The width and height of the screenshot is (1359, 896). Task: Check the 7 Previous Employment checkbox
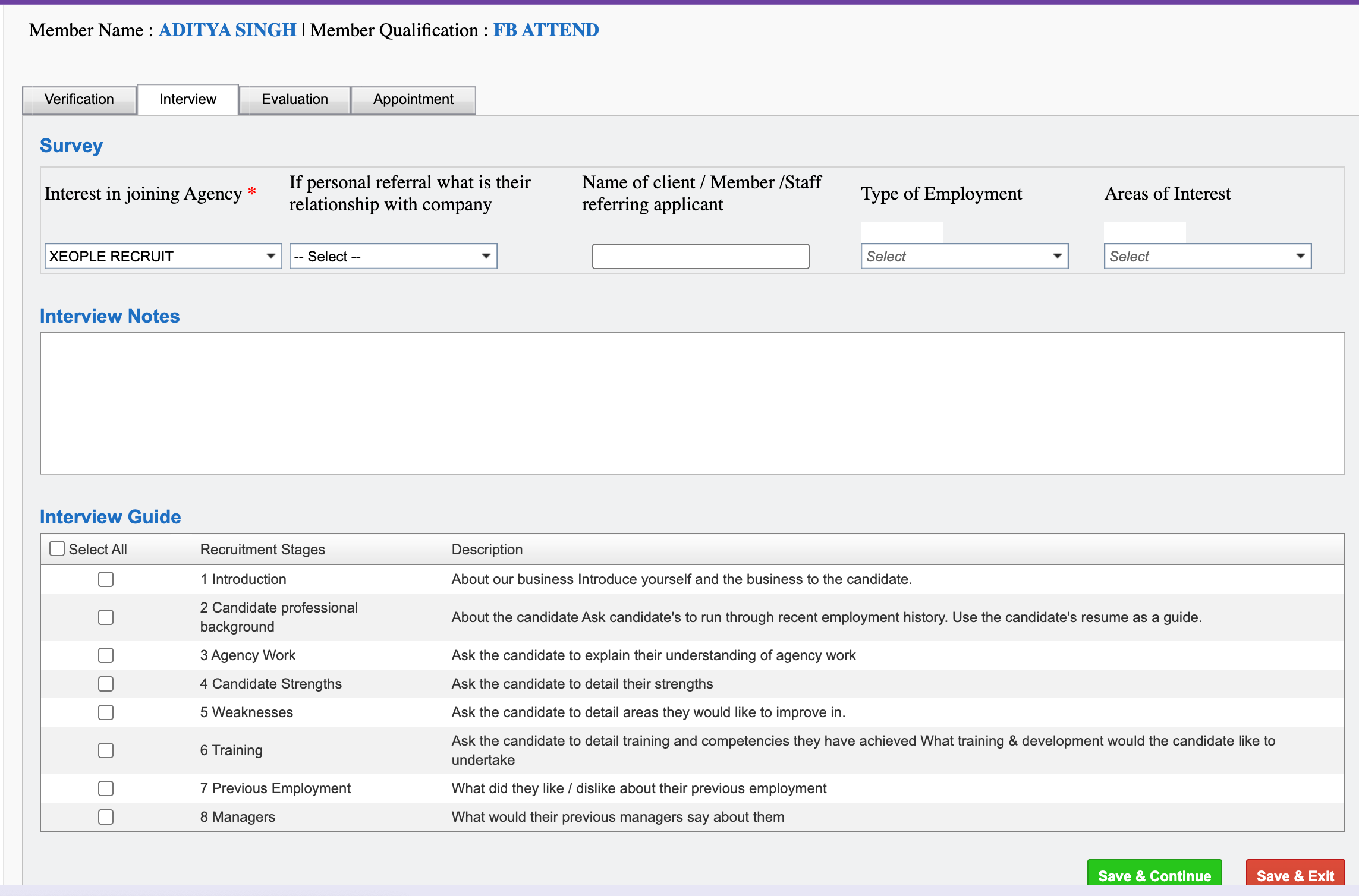pos(106,788)
